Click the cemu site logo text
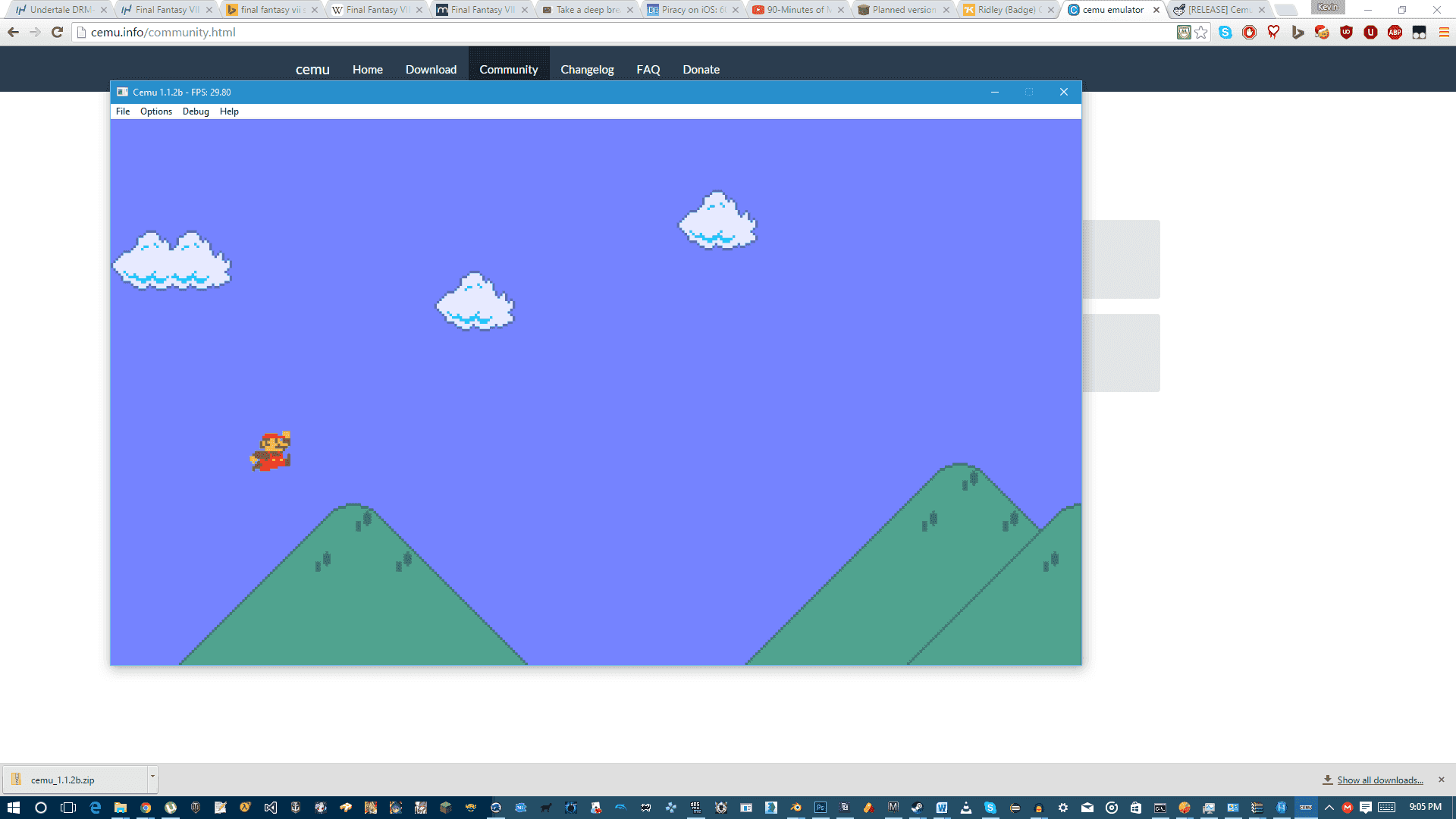 coord(312,70)
